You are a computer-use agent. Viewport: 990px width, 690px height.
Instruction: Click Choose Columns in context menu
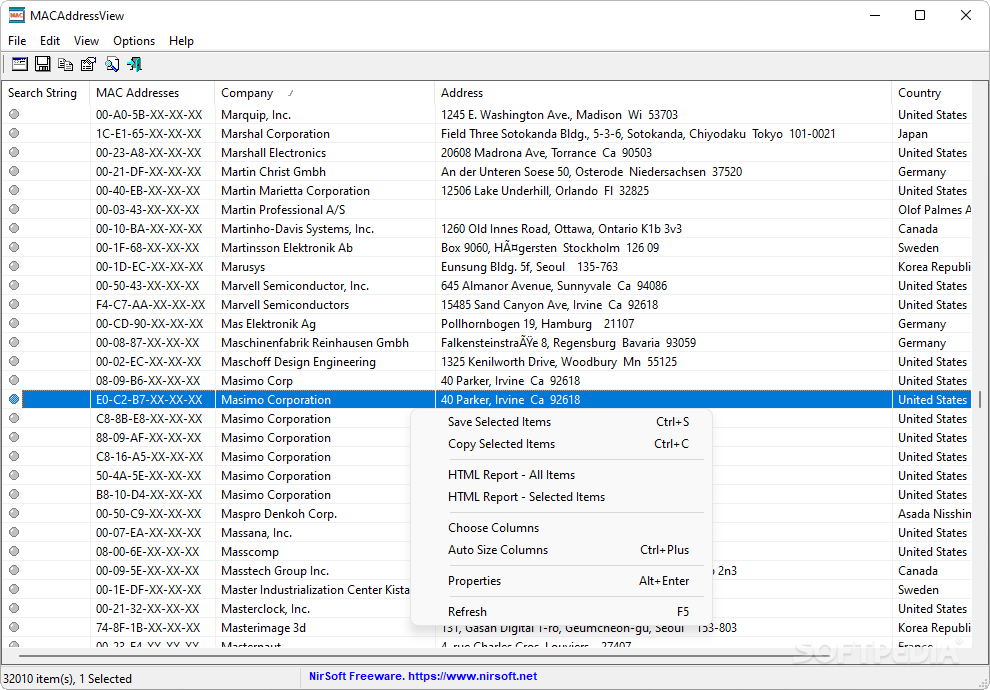click(561, 528)
